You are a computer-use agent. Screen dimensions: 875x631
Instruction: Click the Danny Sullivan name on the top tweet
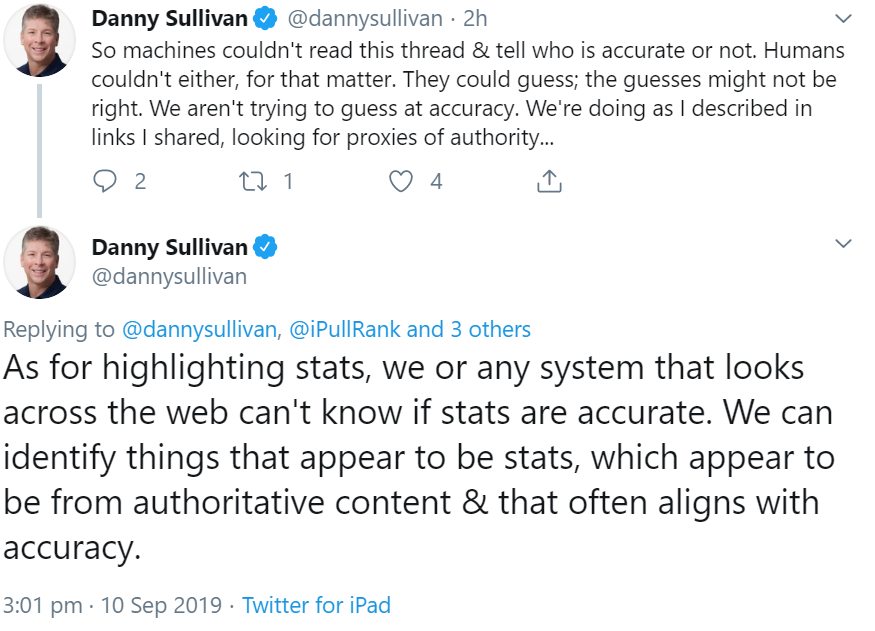(169, 17)
